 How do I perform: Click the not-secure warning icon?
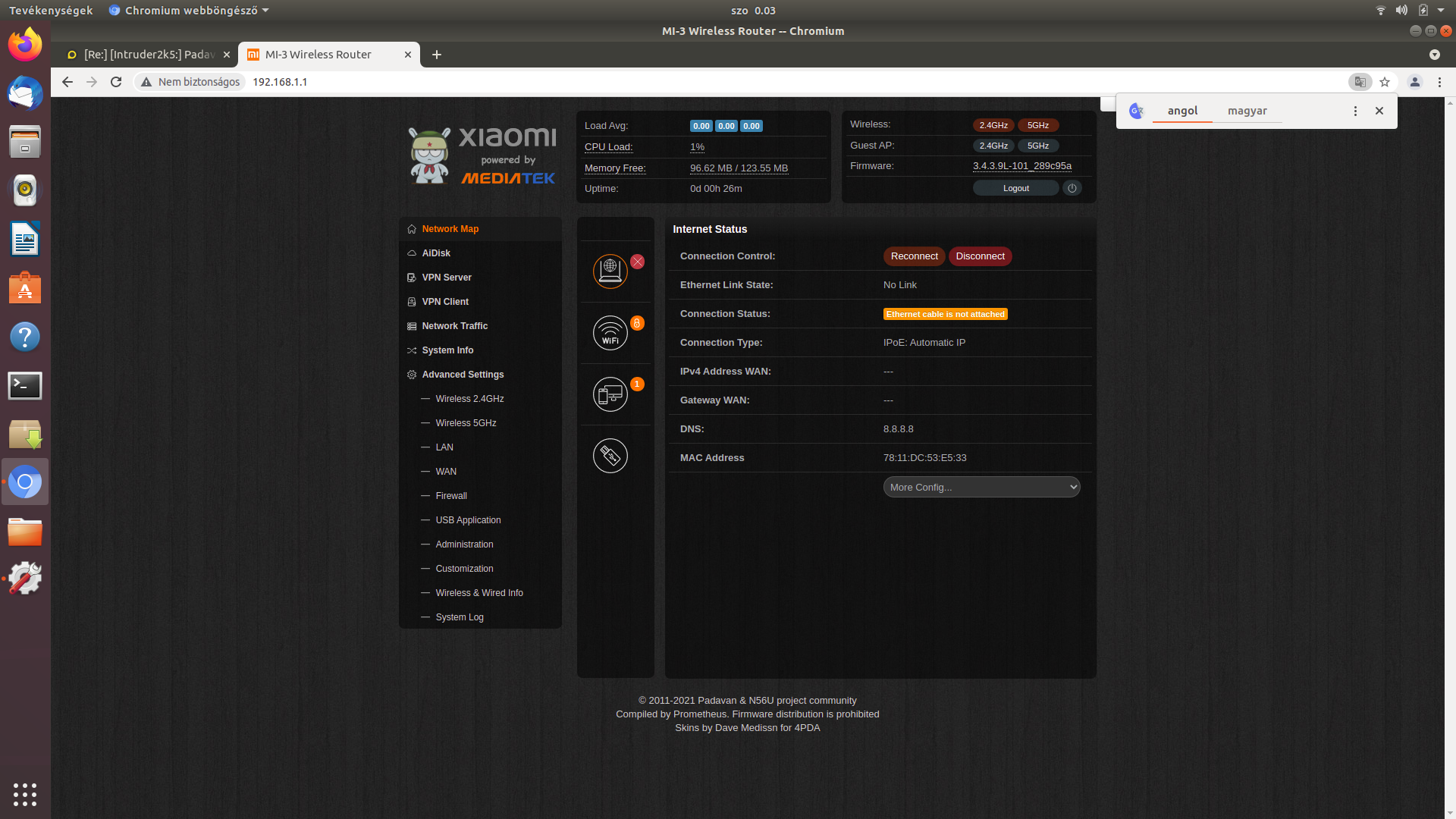[146, 82]
